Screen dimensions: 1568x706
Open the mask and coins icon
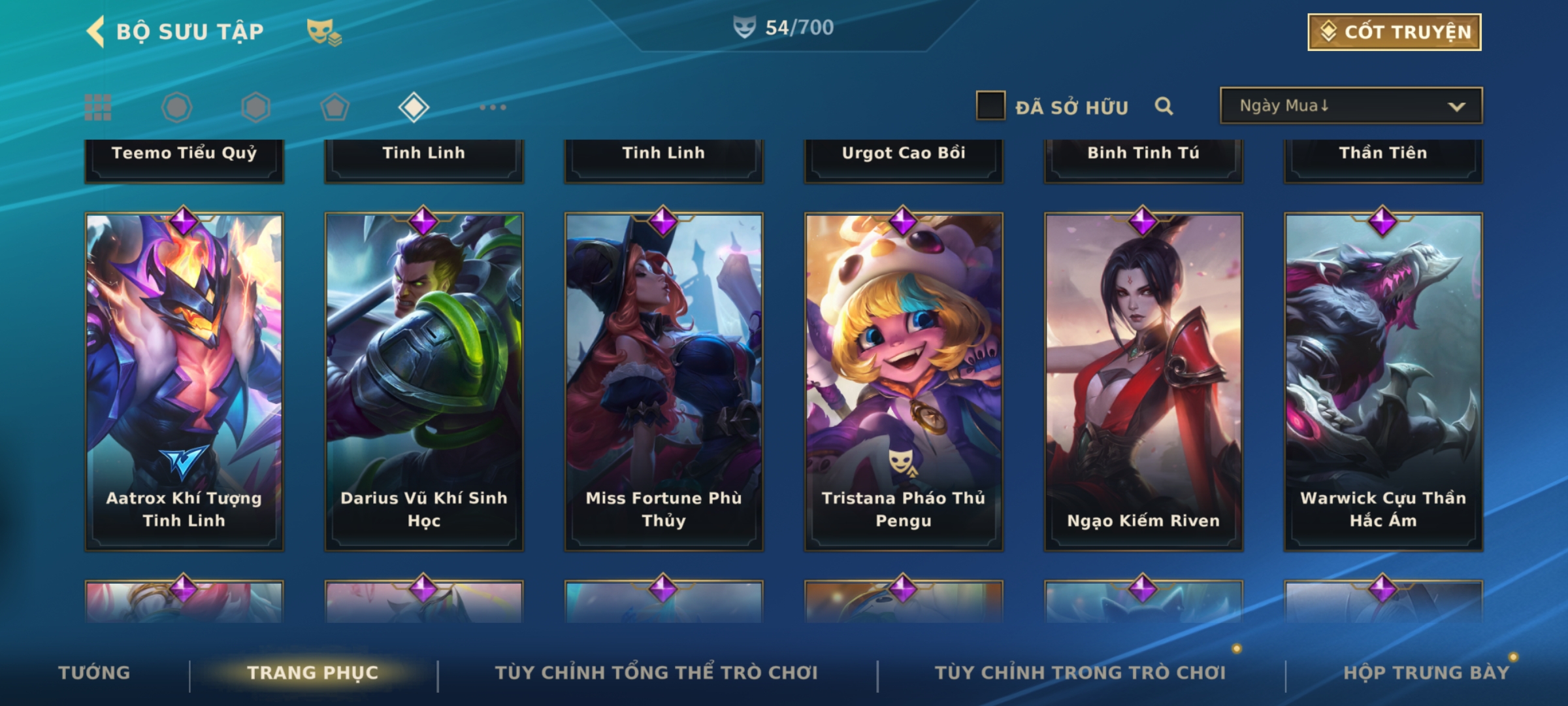click(324, 31)
